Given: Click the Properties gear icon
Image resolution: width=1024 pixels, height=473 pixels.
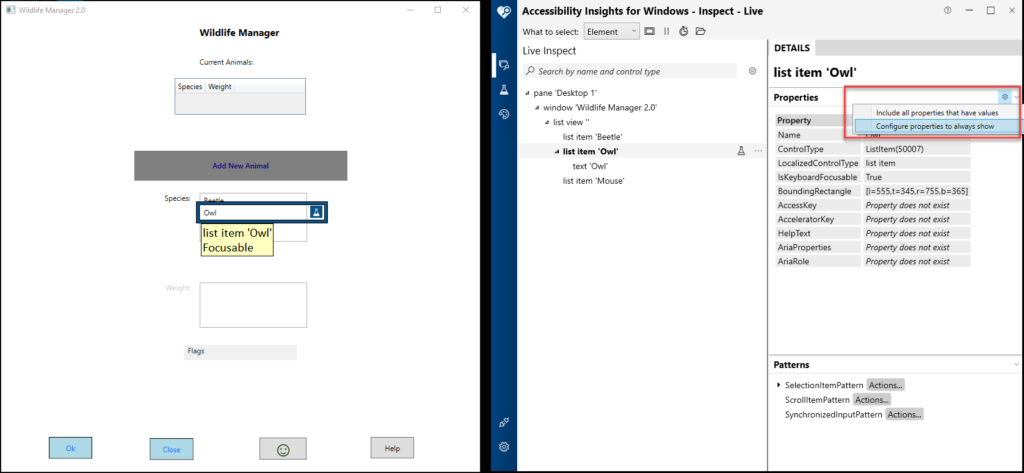Looking at the screenshot, I should click(1004, 97).
